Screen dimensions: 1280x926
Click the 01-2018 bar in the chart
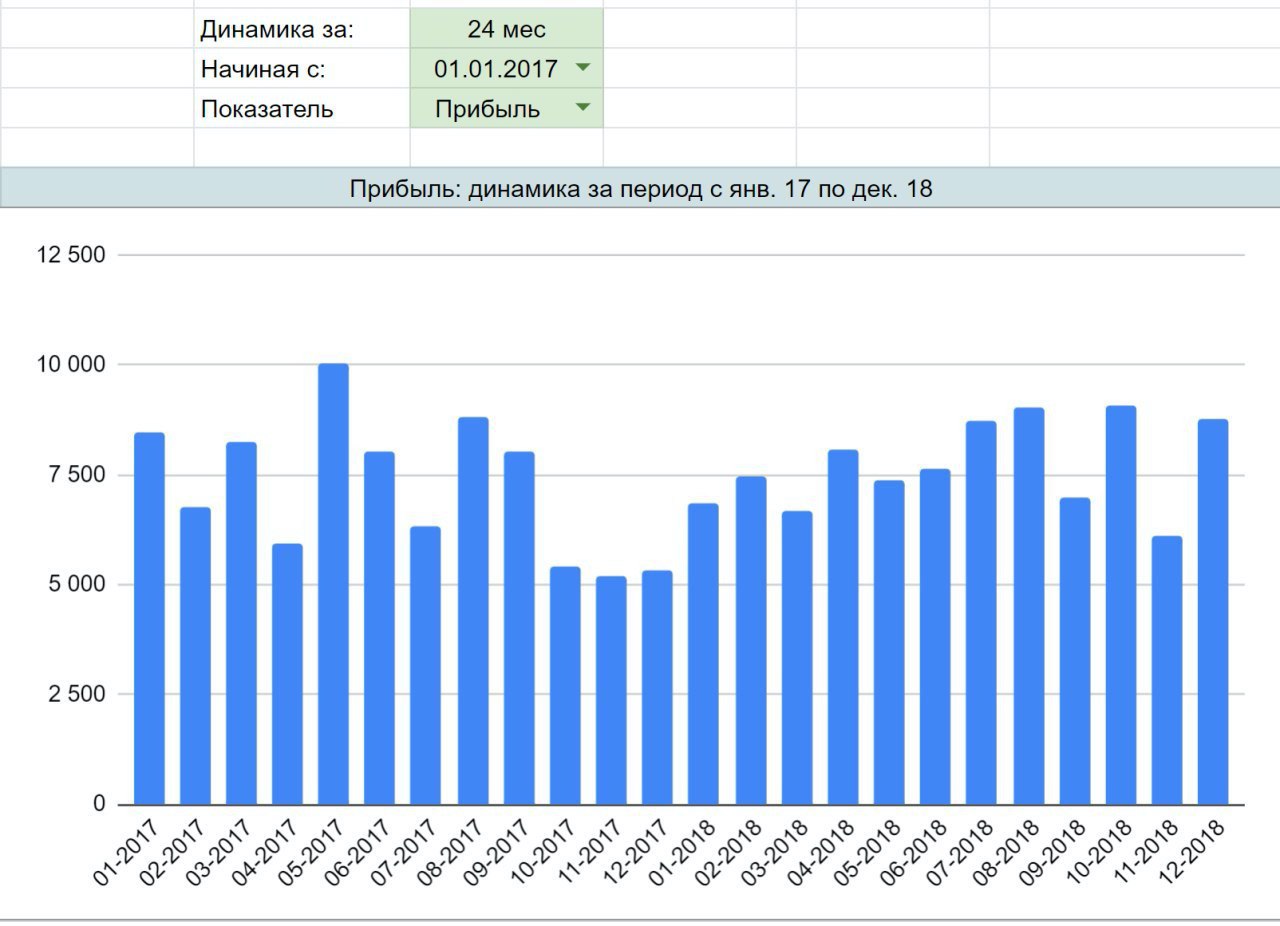703,654
